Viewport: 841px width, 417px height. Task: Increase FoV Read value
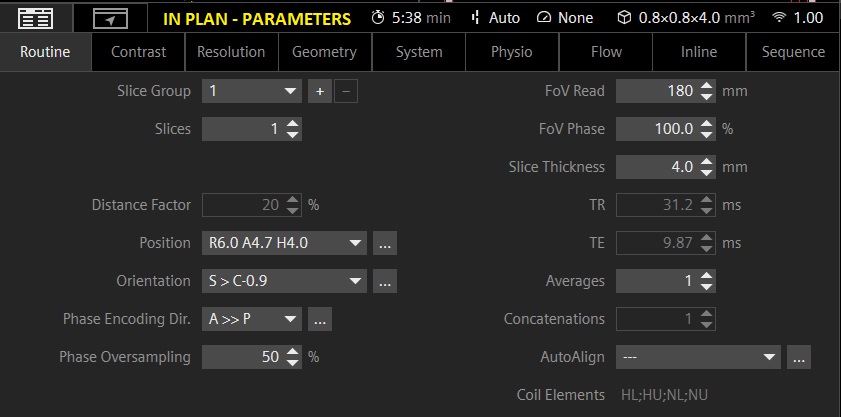[x=707, y=85]
